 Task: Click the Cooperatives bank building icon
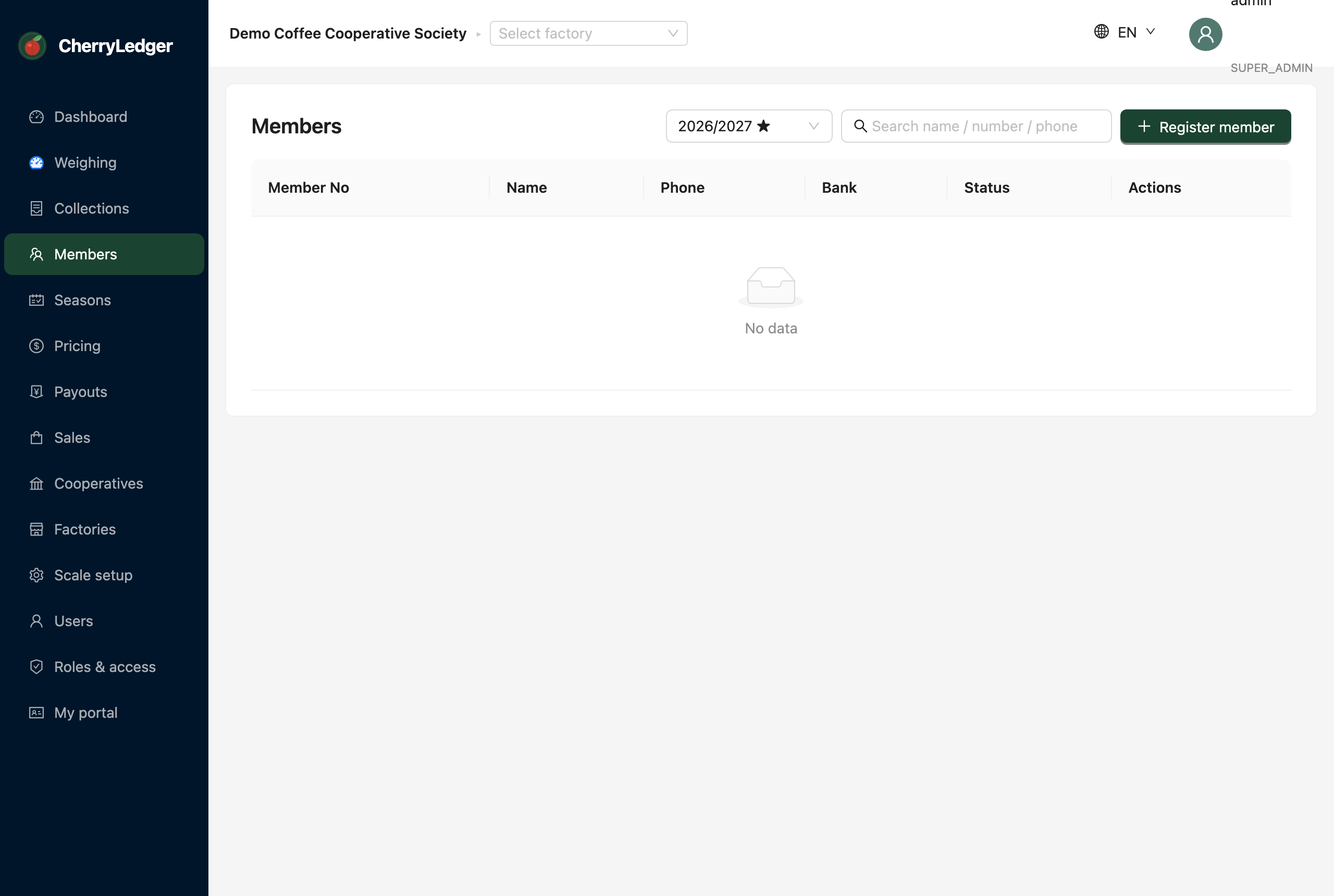tap(36, 483)
